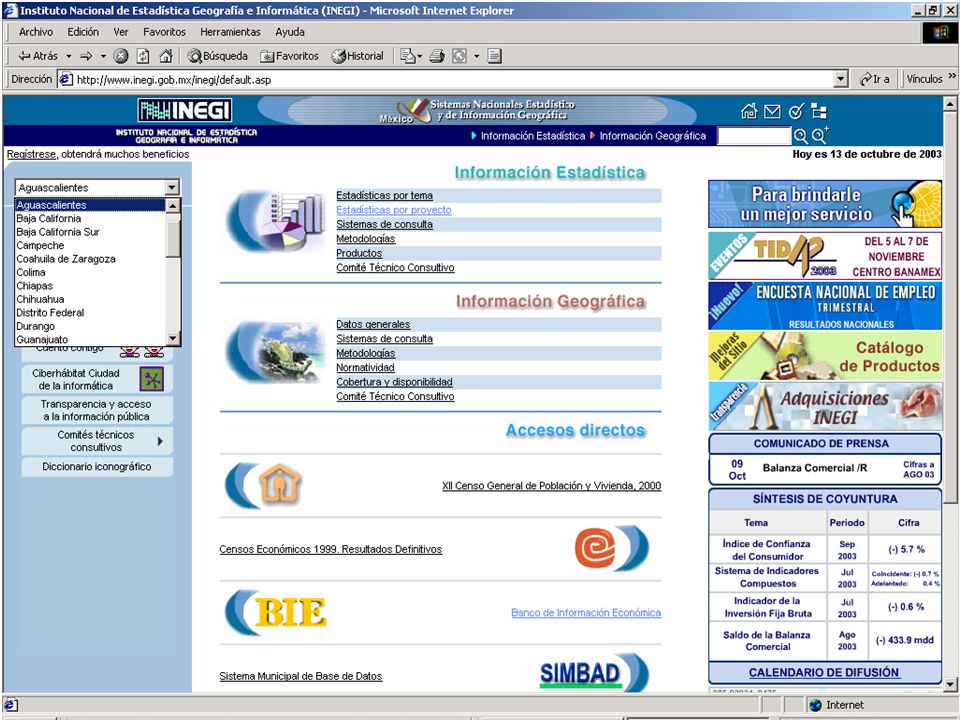The height and width of the screenshot is (720, 960).
Task: Click the envelope contact icon in header
Action: [773, 111]
